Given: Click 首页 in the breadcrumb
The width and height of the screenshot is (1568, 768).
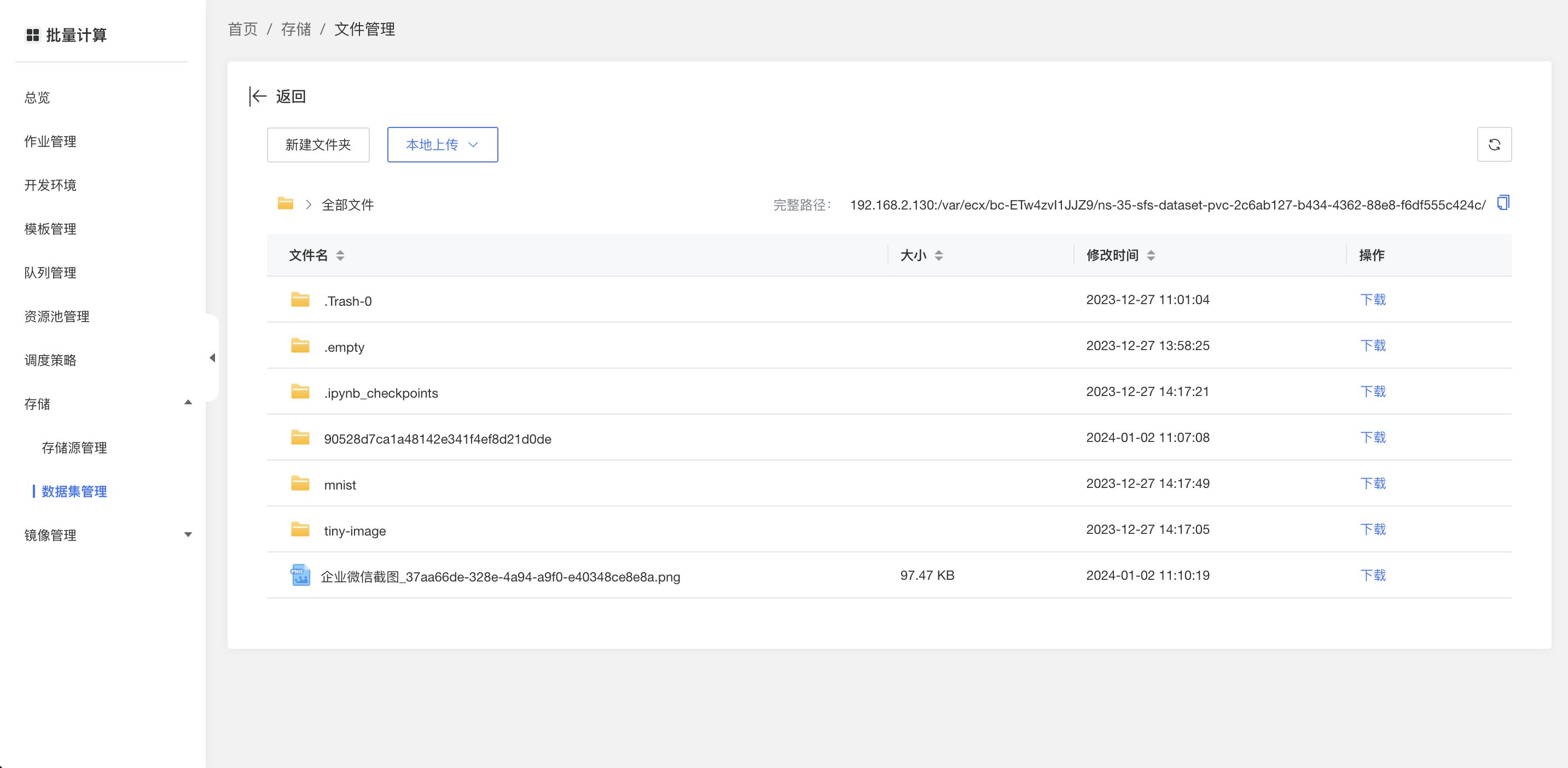Looking at the screenshot, I should click(243, 29).
